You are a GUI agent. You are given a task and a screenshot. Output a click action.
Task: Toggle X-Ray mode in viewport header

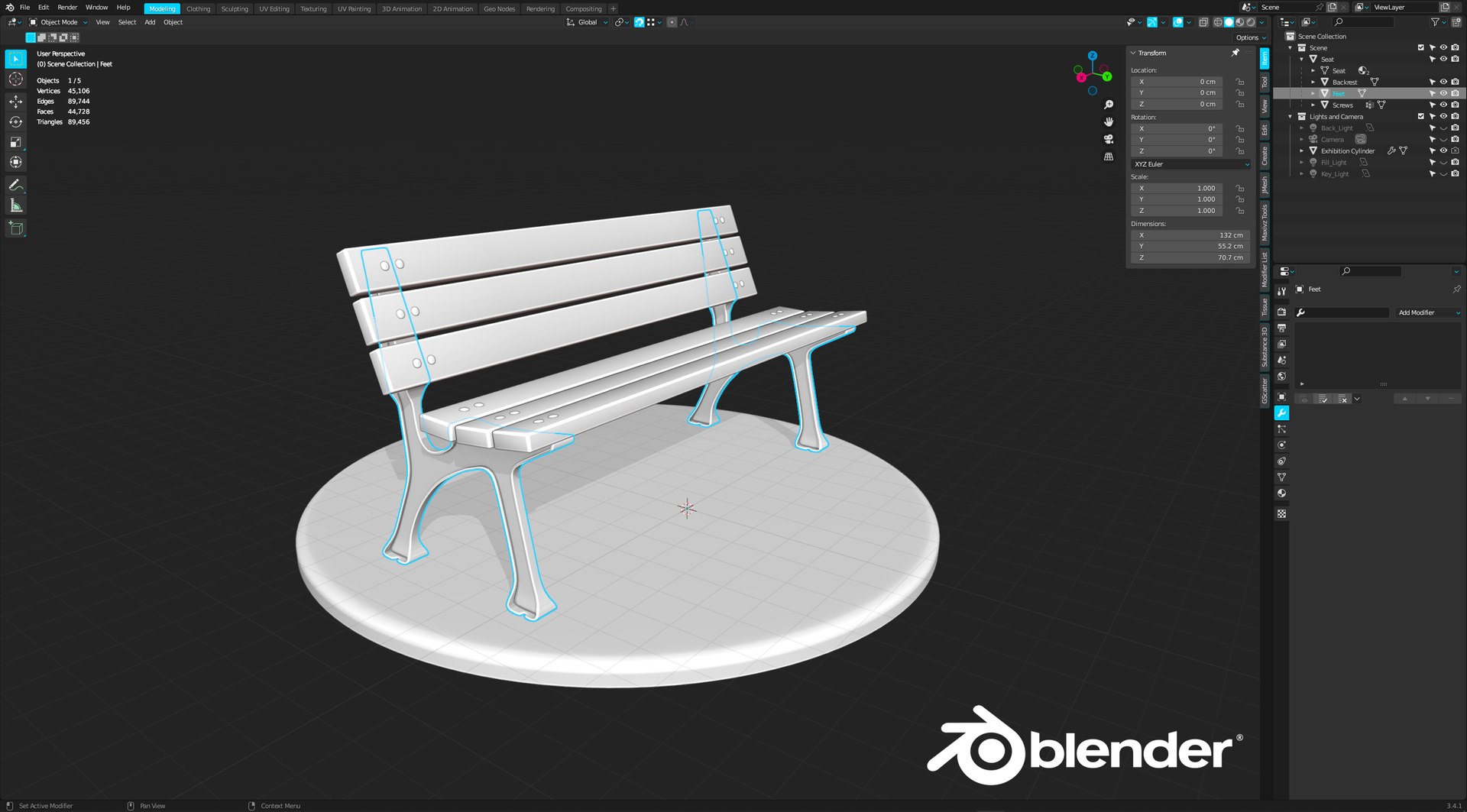[x=1203, y=22]
